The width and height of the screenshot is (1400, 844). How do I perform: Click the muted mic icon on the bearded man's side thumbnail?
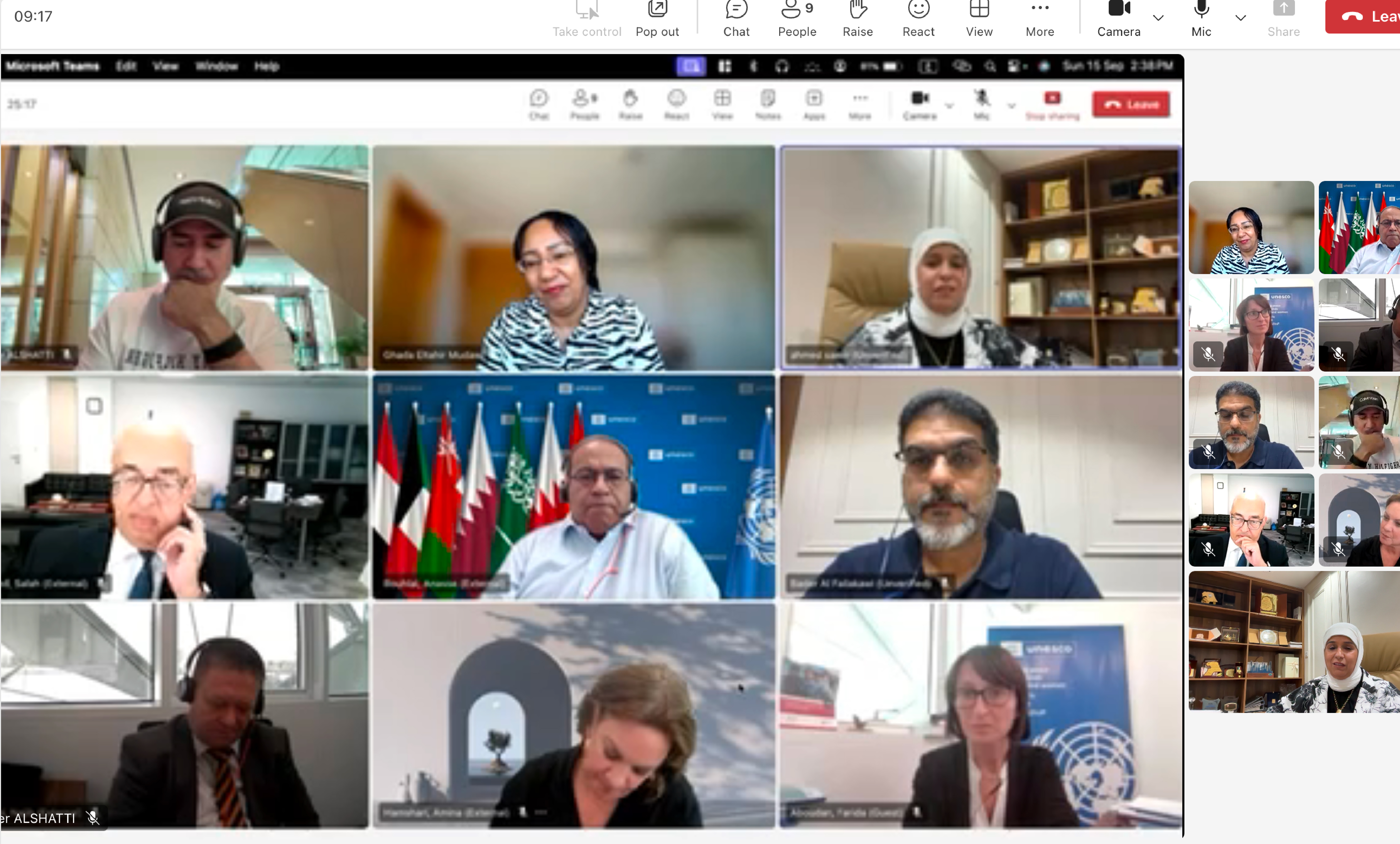[1208, 452]
